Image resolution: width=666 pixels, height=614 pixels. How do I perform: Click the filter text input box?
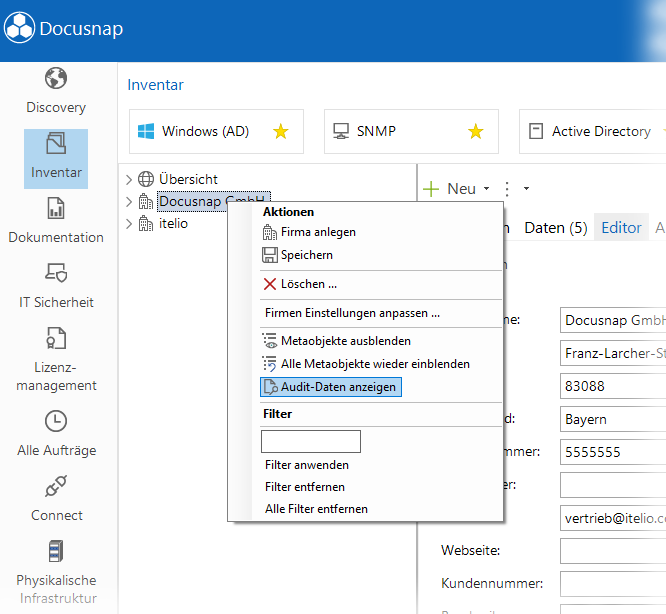click(311, 442)
